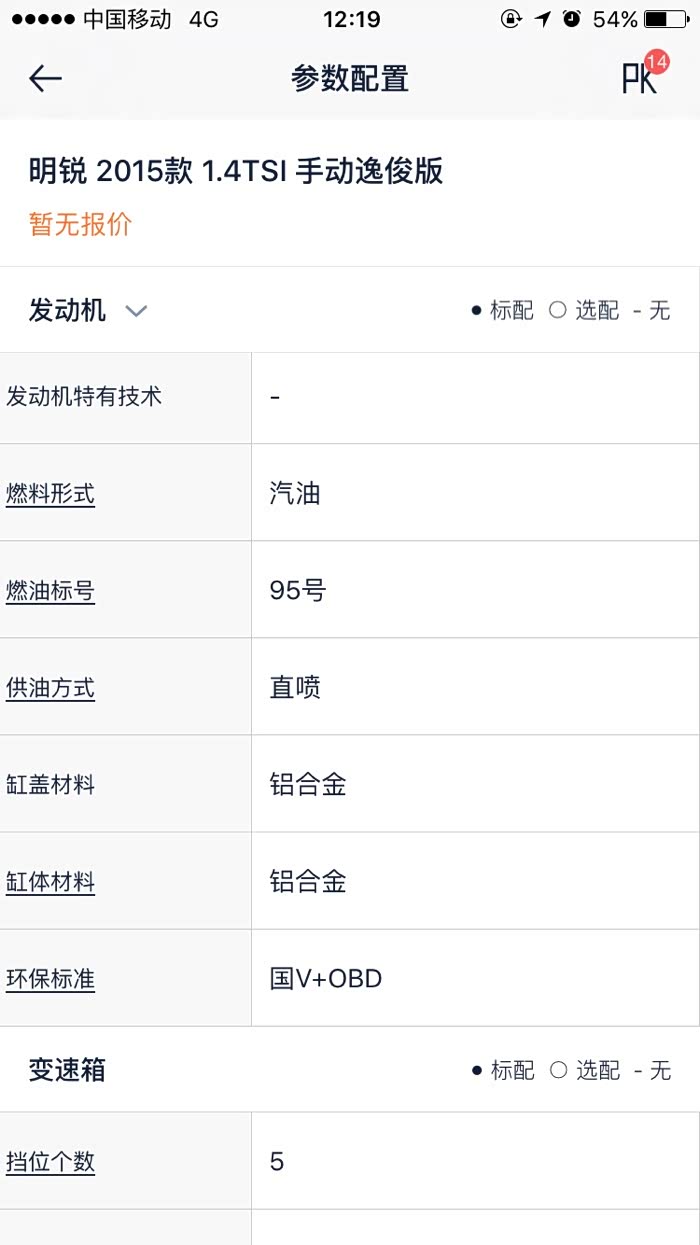This screenshot has width=700, height=1245.
Task: Tap the signal strength dots
Action: point(40,19)
